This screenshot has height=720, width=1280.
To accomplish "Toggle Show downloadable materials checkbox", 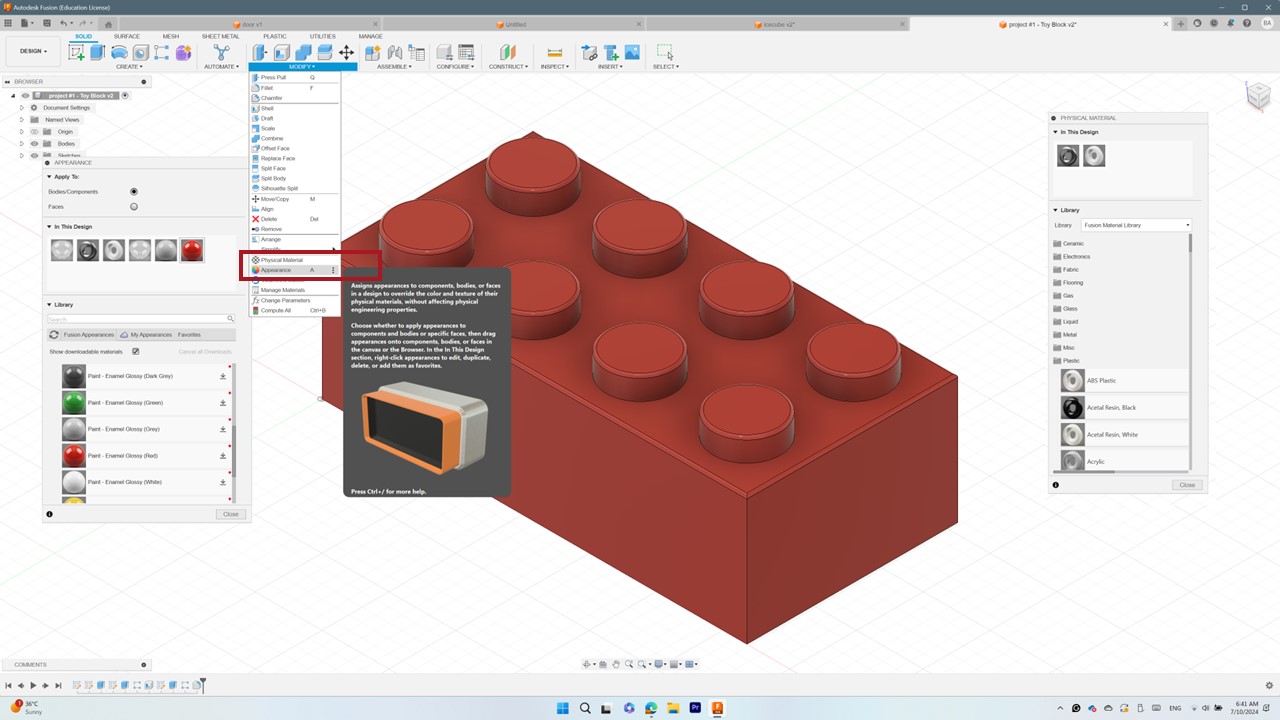I will coord(136,351).
